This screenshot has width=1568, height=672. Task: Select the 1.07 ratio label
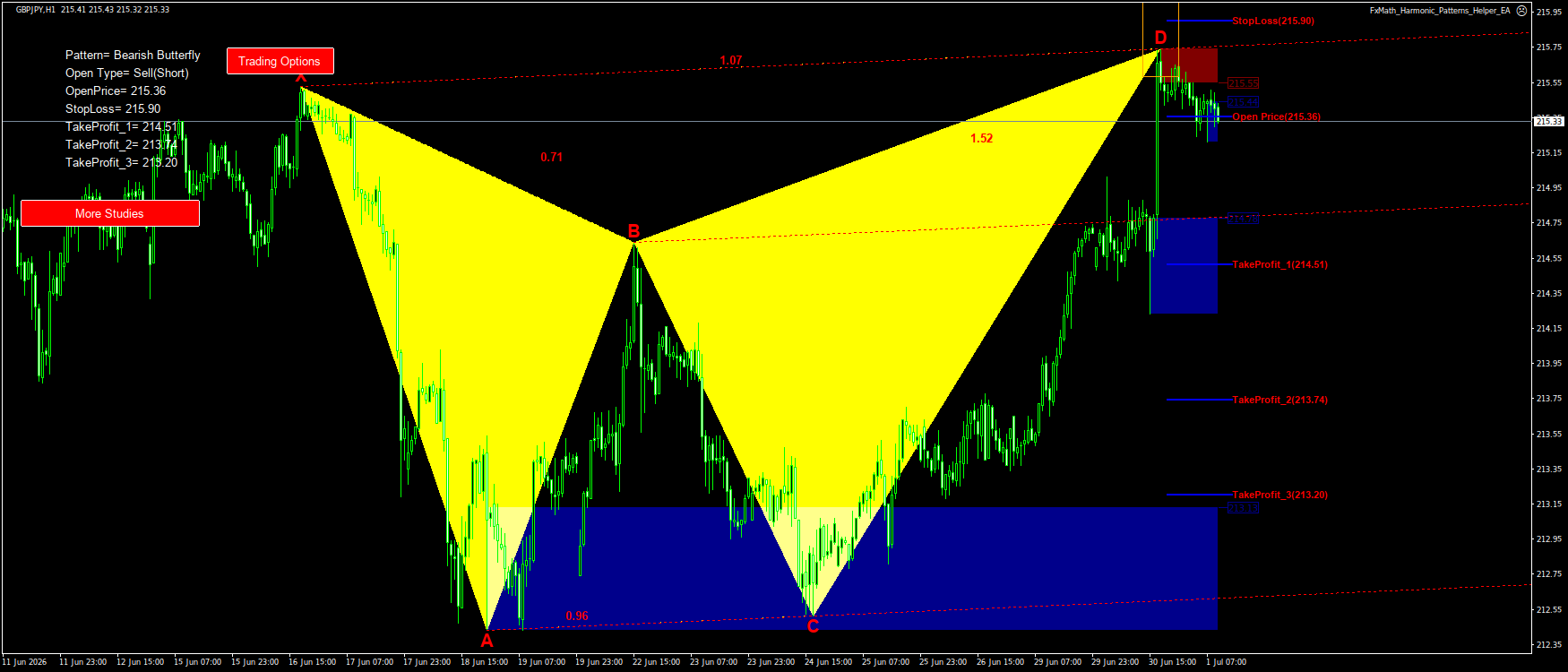(x=731, y=61)
